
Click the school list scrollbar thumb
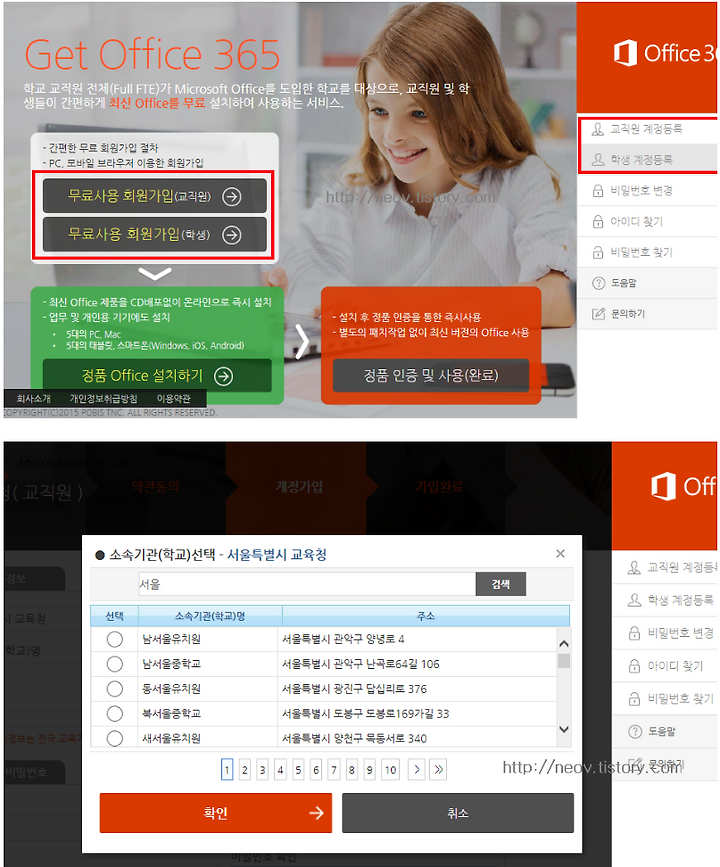[564, 661]
